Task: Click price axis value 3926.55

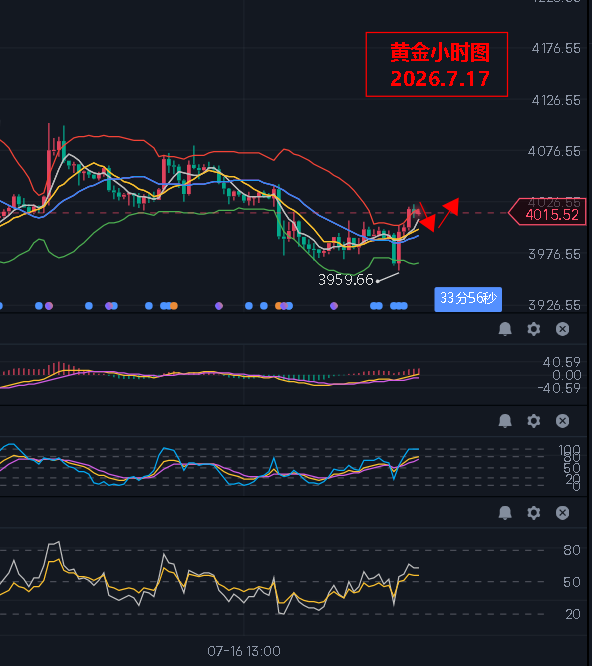Action: pos(554,305)
